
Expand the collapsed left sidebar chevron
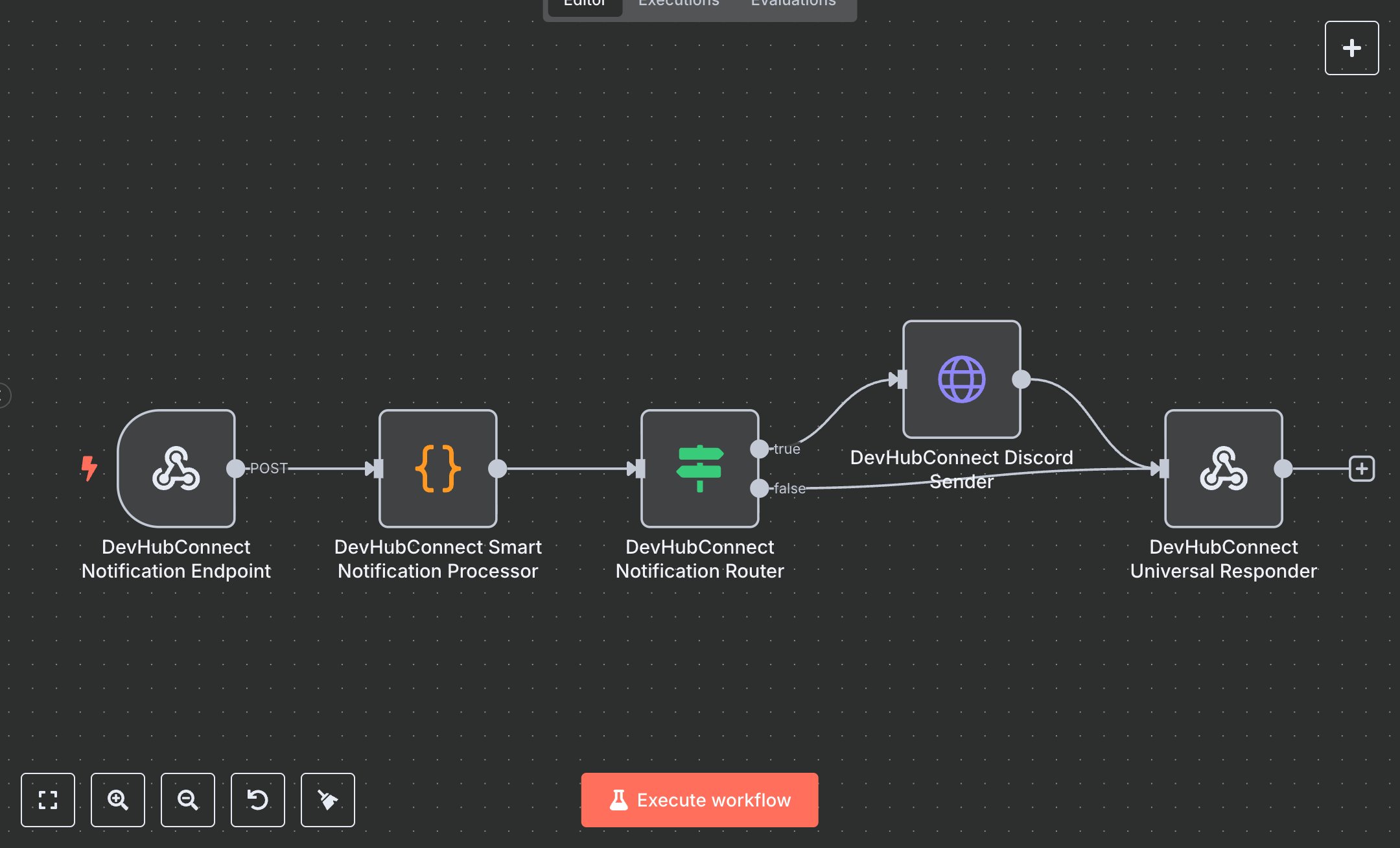tap(4, 395)
